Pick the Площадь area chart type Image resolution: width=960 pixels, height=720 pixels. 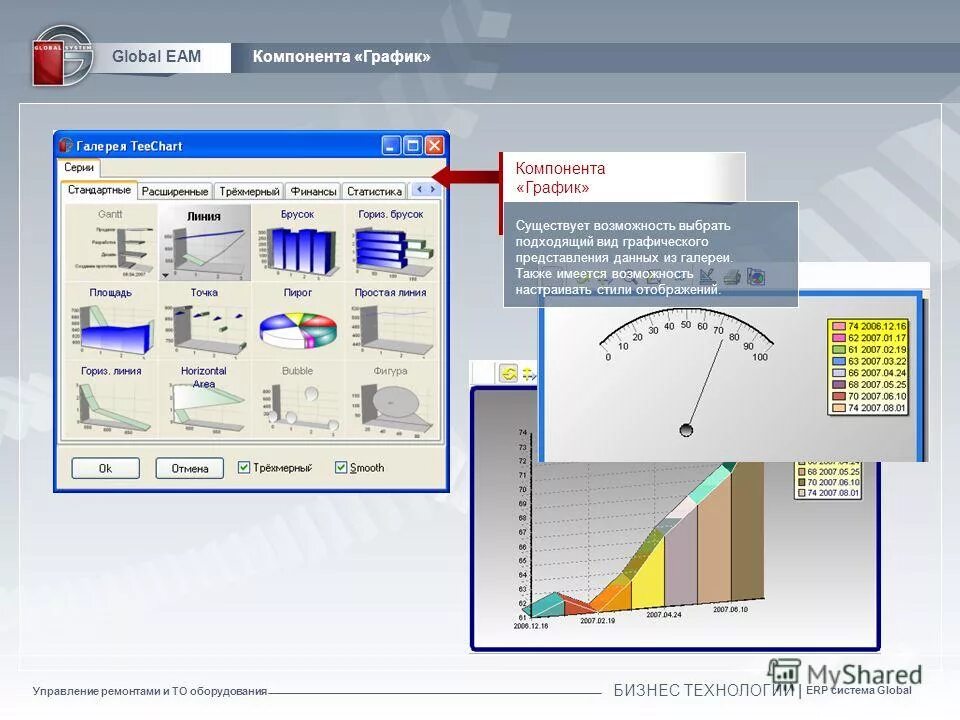point(111,322)
